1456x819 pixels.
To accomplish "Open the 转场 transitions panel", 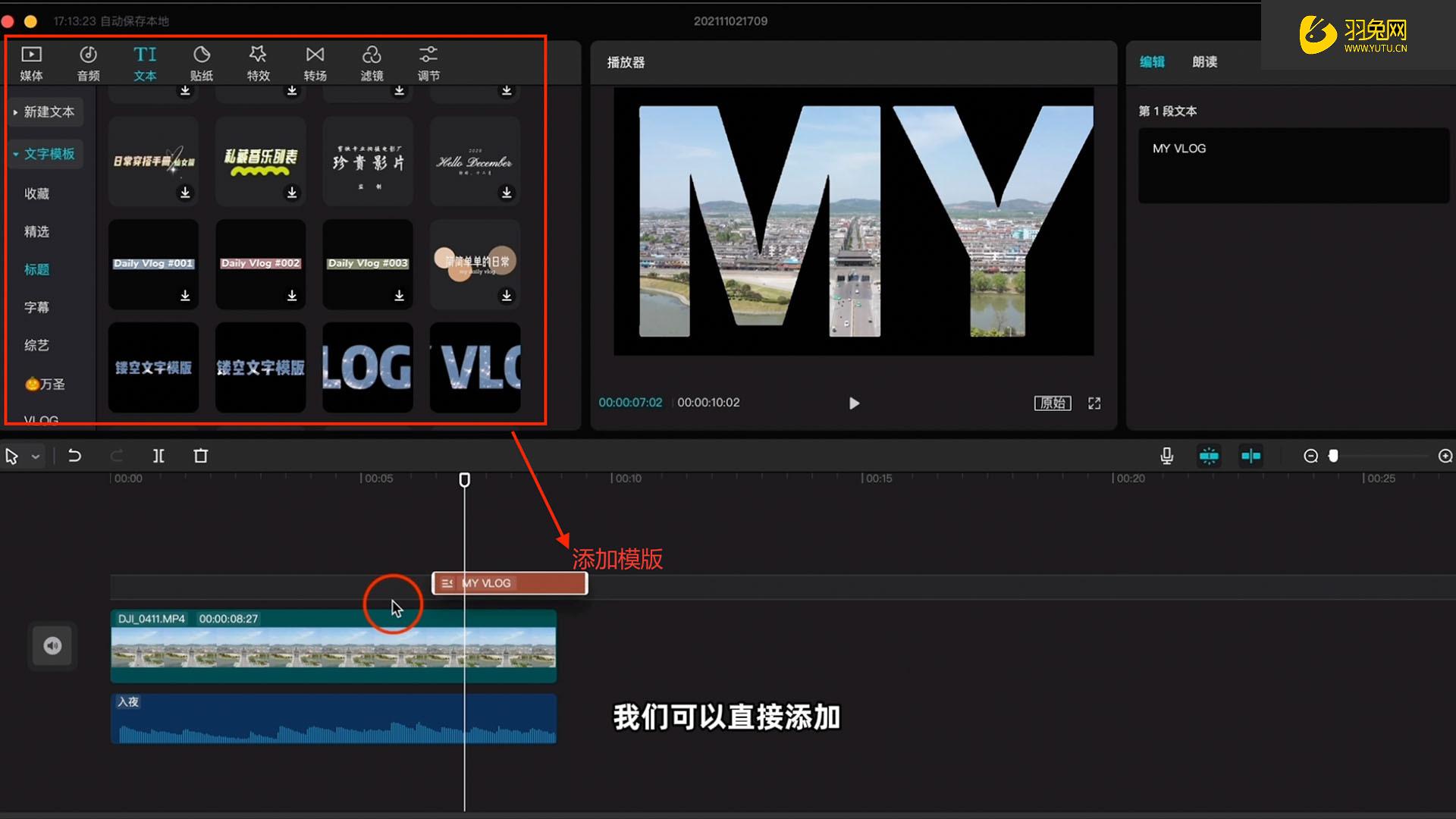I will pos(315,63).
